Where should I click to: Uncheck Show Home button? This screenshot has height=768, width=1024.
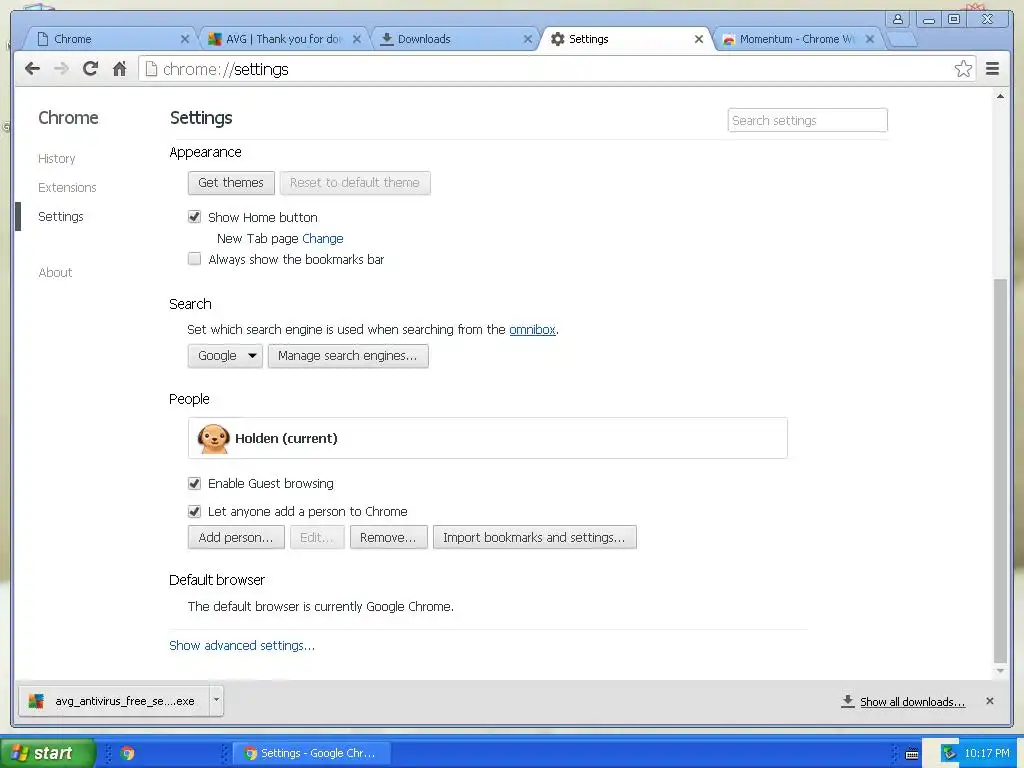194,217
